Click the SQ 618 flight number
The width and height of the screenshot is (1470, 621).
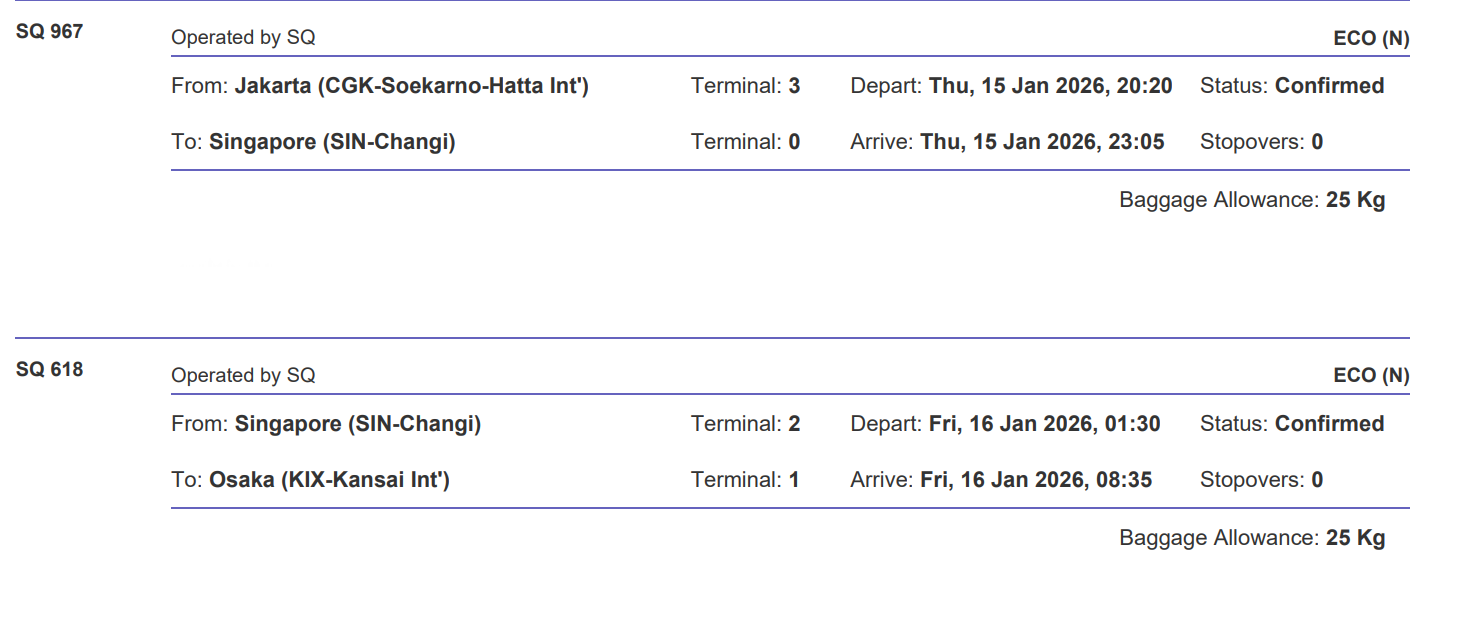(49, 370)
